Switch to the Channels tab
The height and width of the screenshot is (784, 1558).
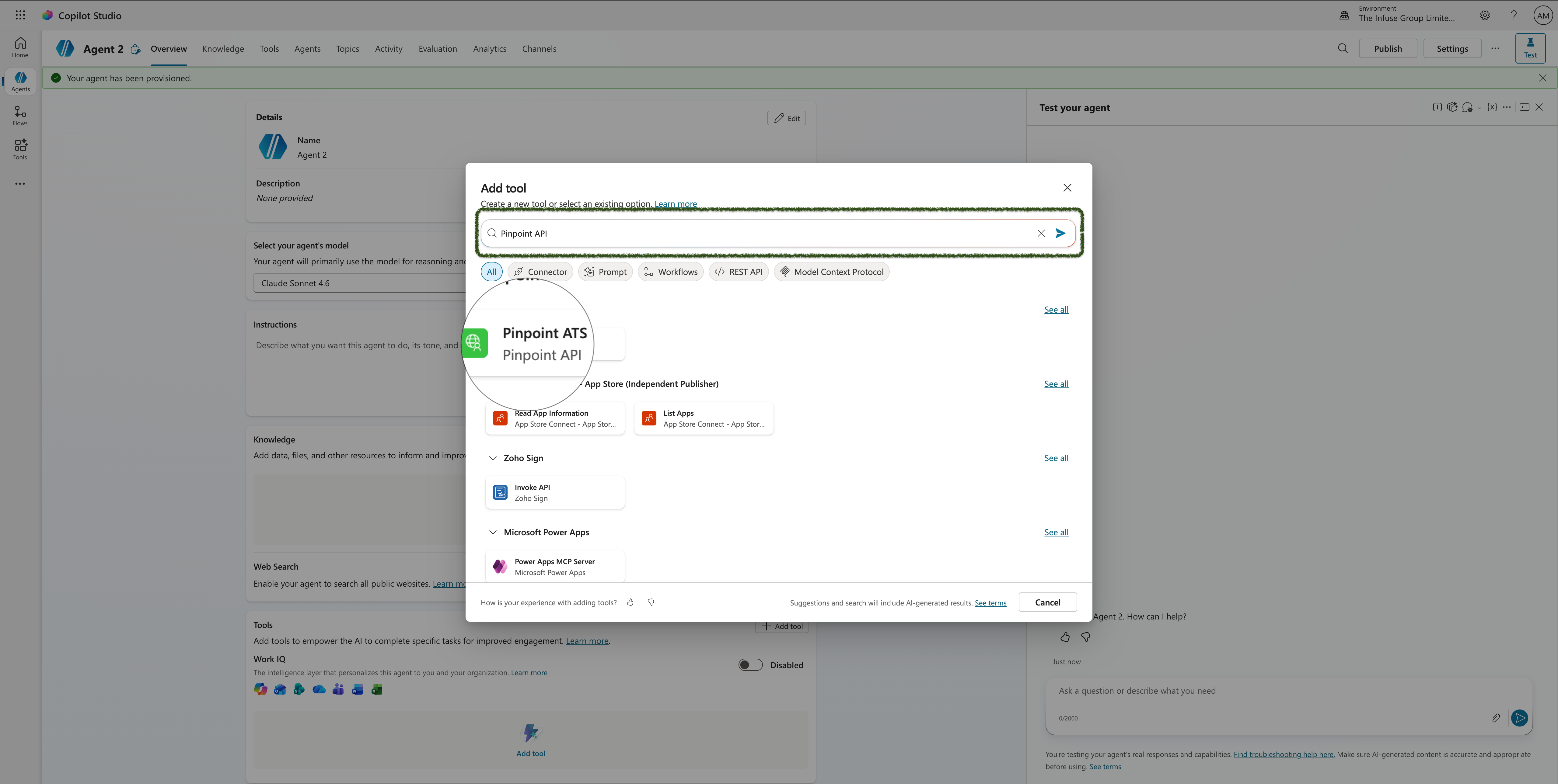539,48
